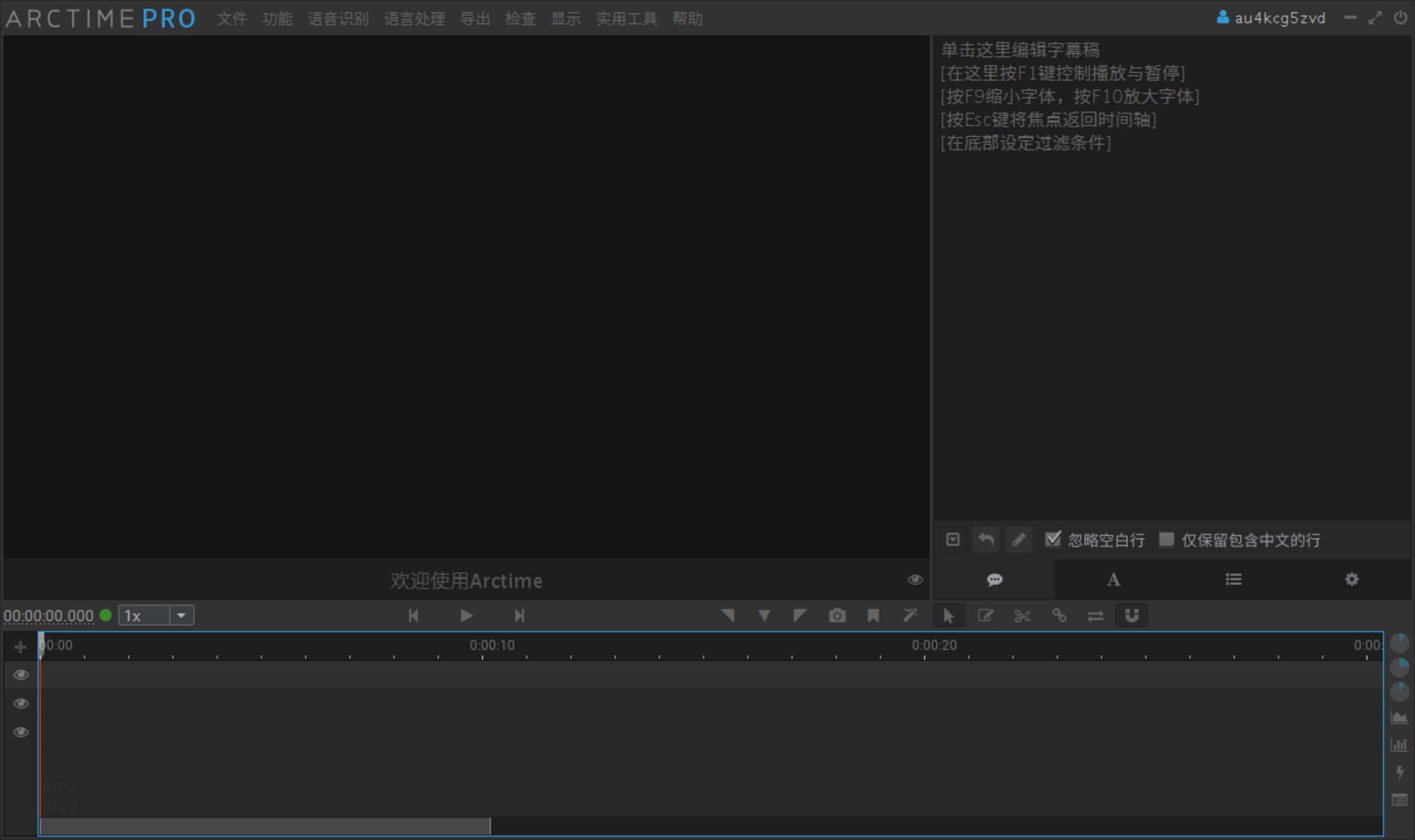Image resolution: width=1415 pixels, height=840 pixels.
Task: Click the chain link tool icon
Action: tap(1059, 615)
